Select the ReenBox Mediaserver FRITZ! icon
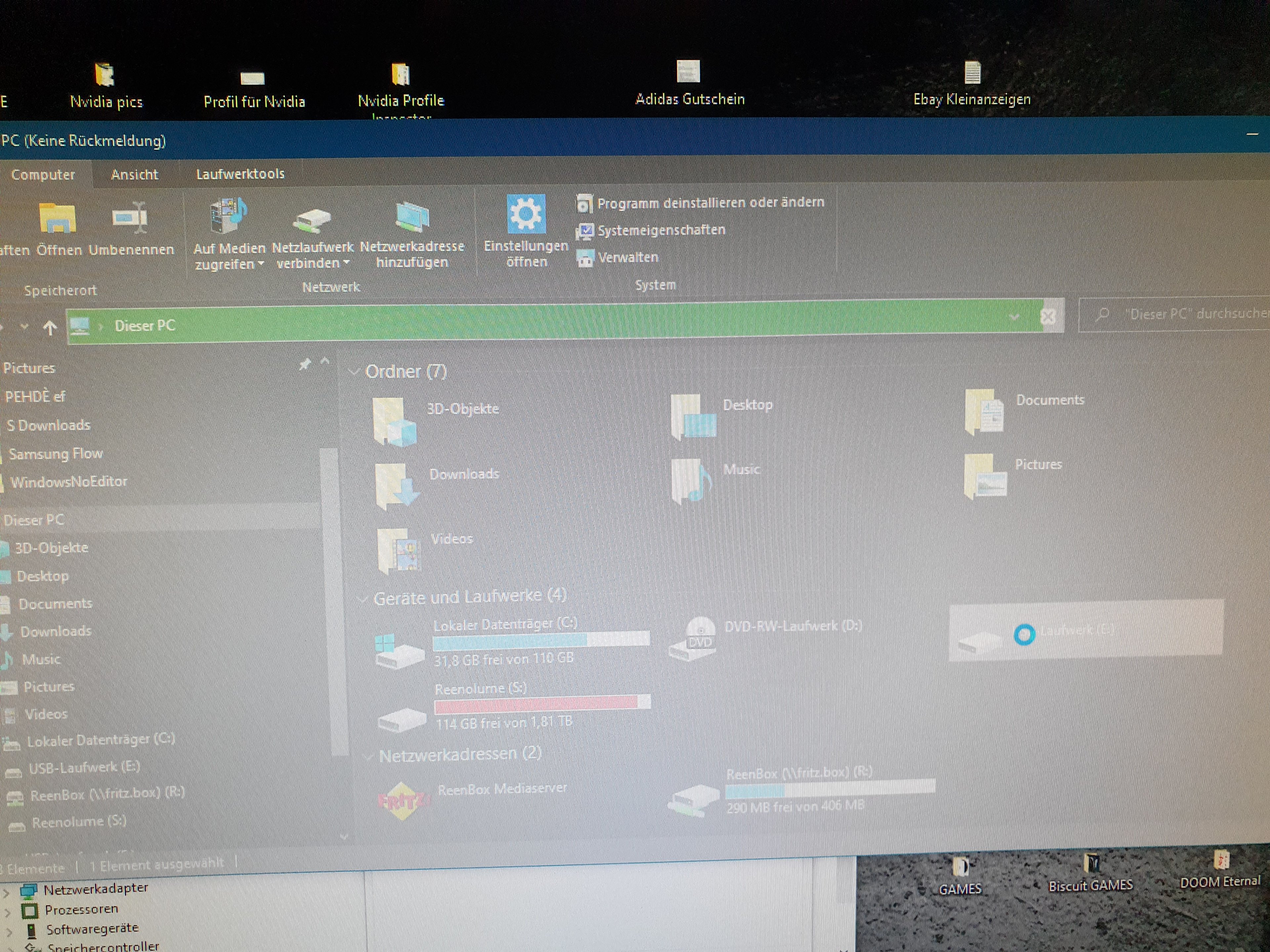Image resolution: width=1270 pixels, height=952 pixels. coord(403,801)
